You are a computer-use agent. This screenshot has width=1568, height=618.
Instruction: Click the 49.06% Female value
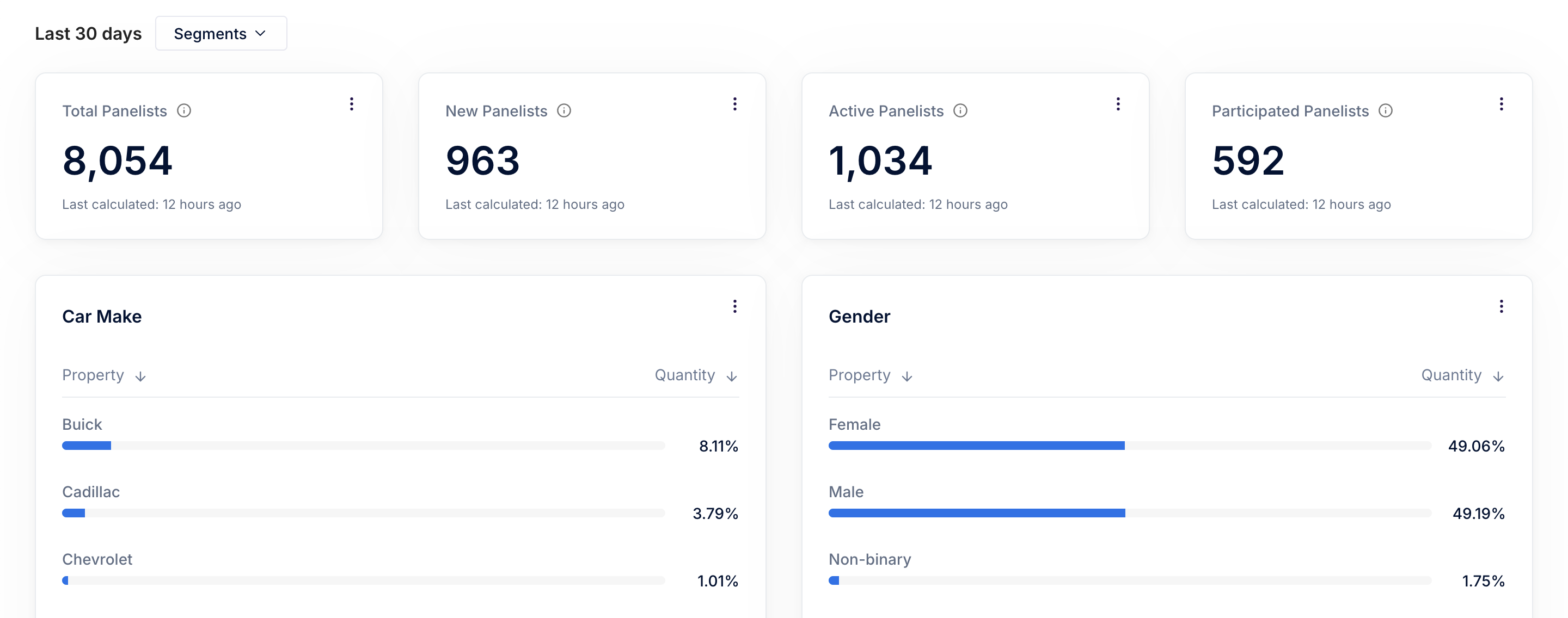(x=1476, y=447)
